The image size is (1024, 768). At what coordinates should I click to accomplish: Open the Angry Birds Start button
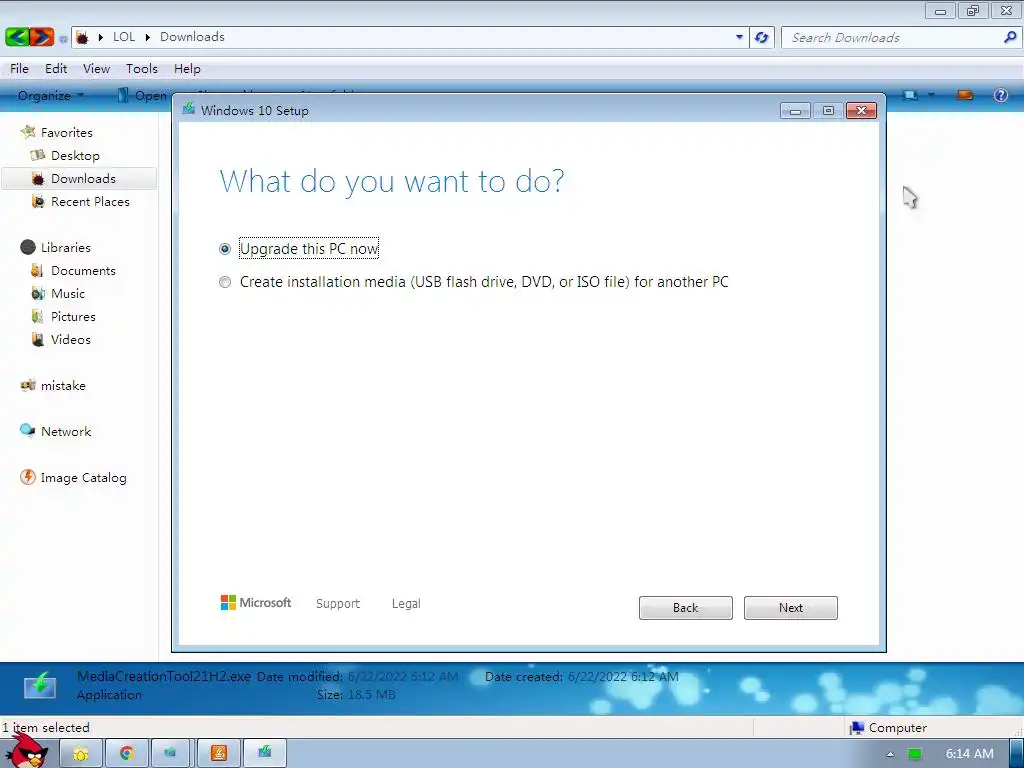point(27,751)
